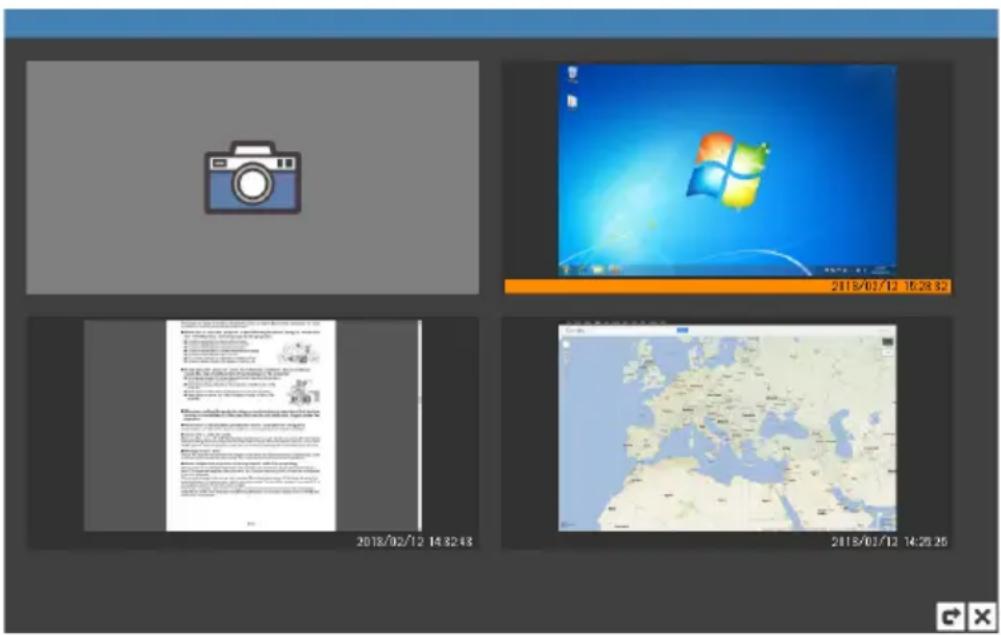Screen dimensions: 1001x635
Task: Click the camera capture icon
Action: [x=253, y=177]
